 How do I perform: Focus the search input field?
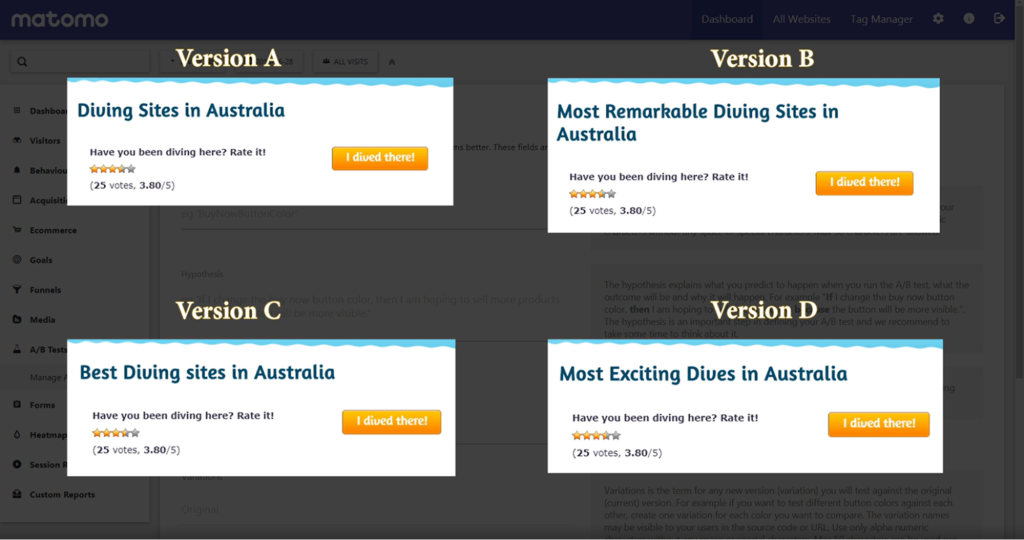click(80, 61)
